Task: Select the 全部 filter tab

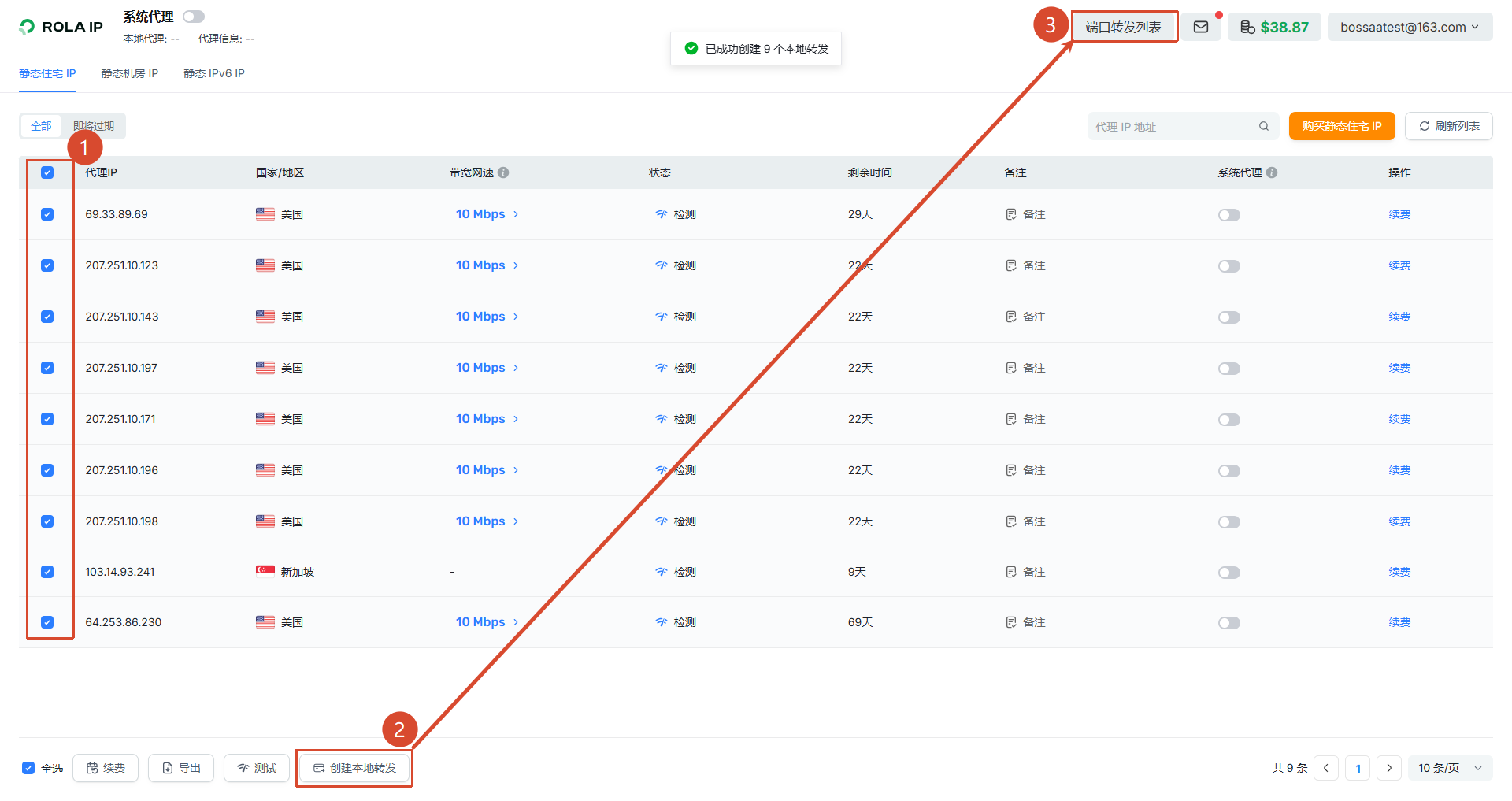Action: tap(41, 126)
